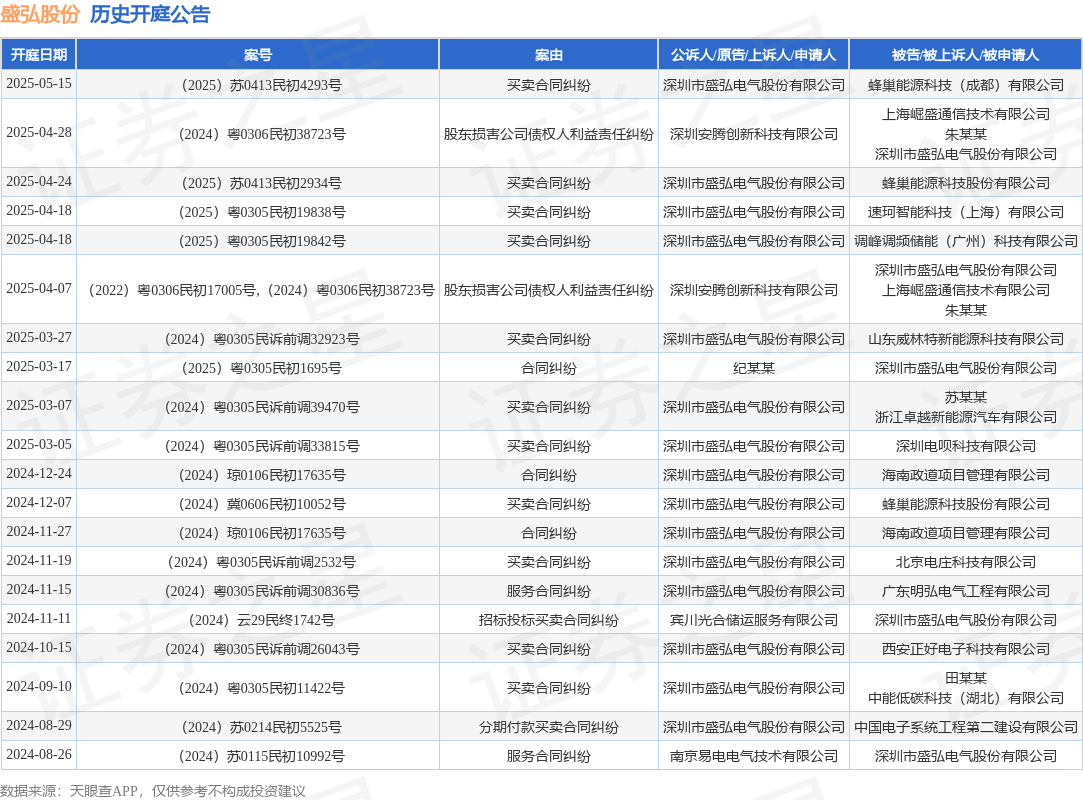Click defendant 深圳电呗科技有限公司
Viewport: 1083px width, 800px height.
pos(966,446)
